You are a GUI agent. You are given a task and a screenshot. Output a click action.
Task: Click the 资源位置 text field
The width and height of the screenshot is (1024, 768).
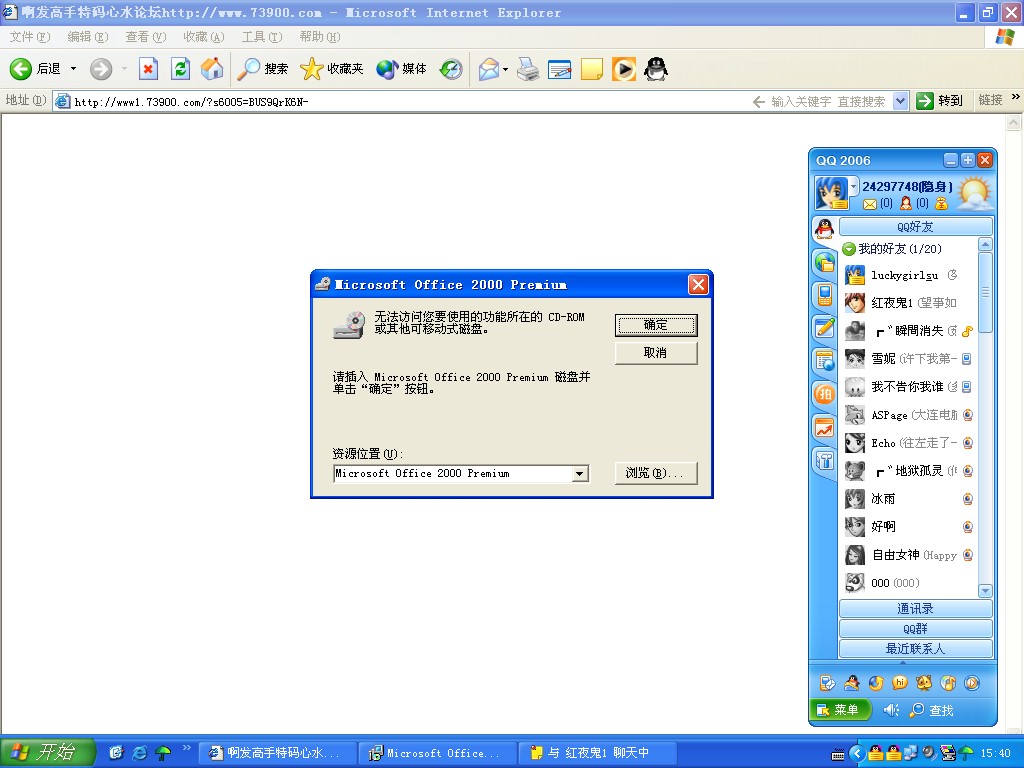[452, 473]
